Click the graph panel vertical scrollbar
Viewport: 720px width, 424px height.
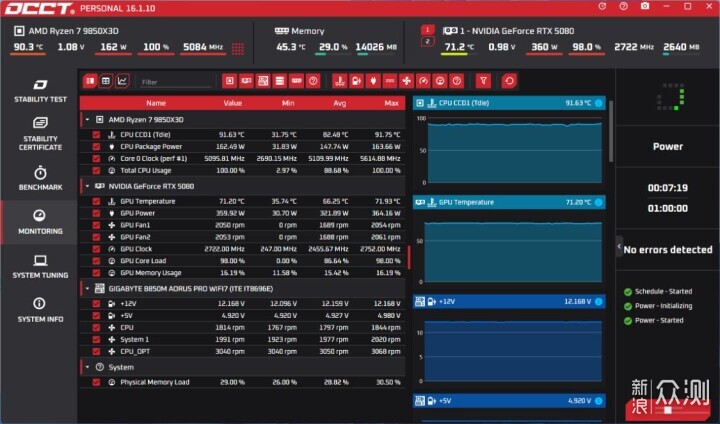click(x=611, y=131)
